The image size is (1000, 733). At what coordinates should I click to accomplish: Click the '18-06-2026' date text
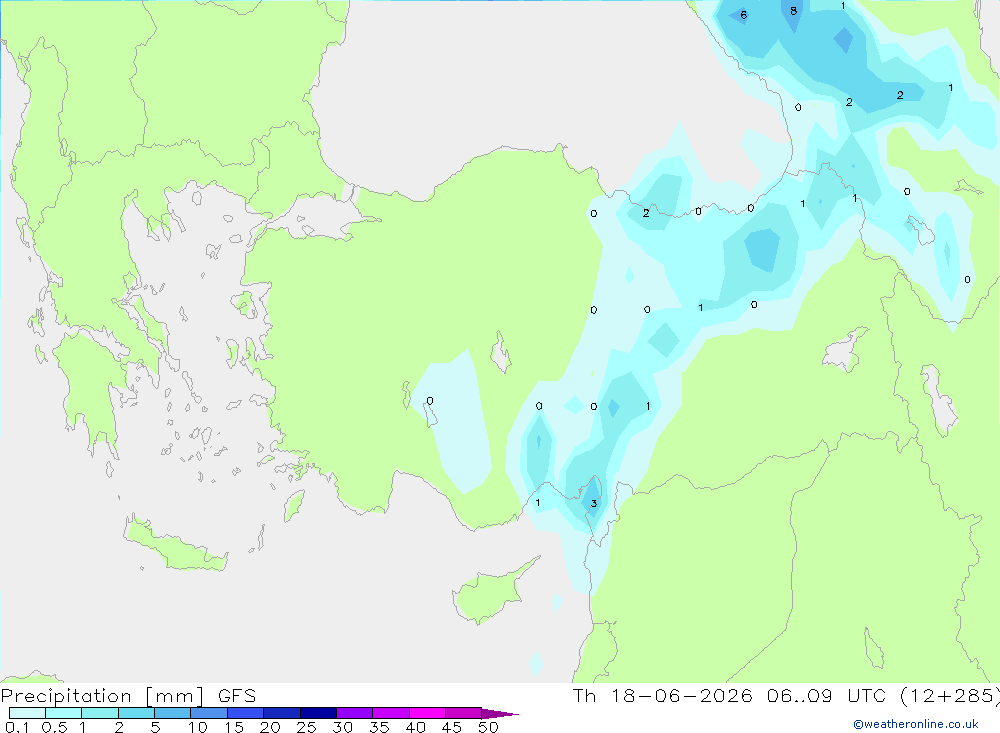(x=682, y=696)
